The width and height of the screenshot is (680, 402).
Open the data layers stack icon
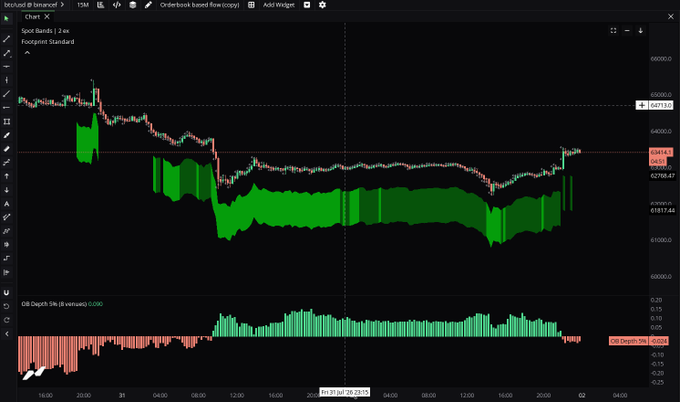click(133, 5)
